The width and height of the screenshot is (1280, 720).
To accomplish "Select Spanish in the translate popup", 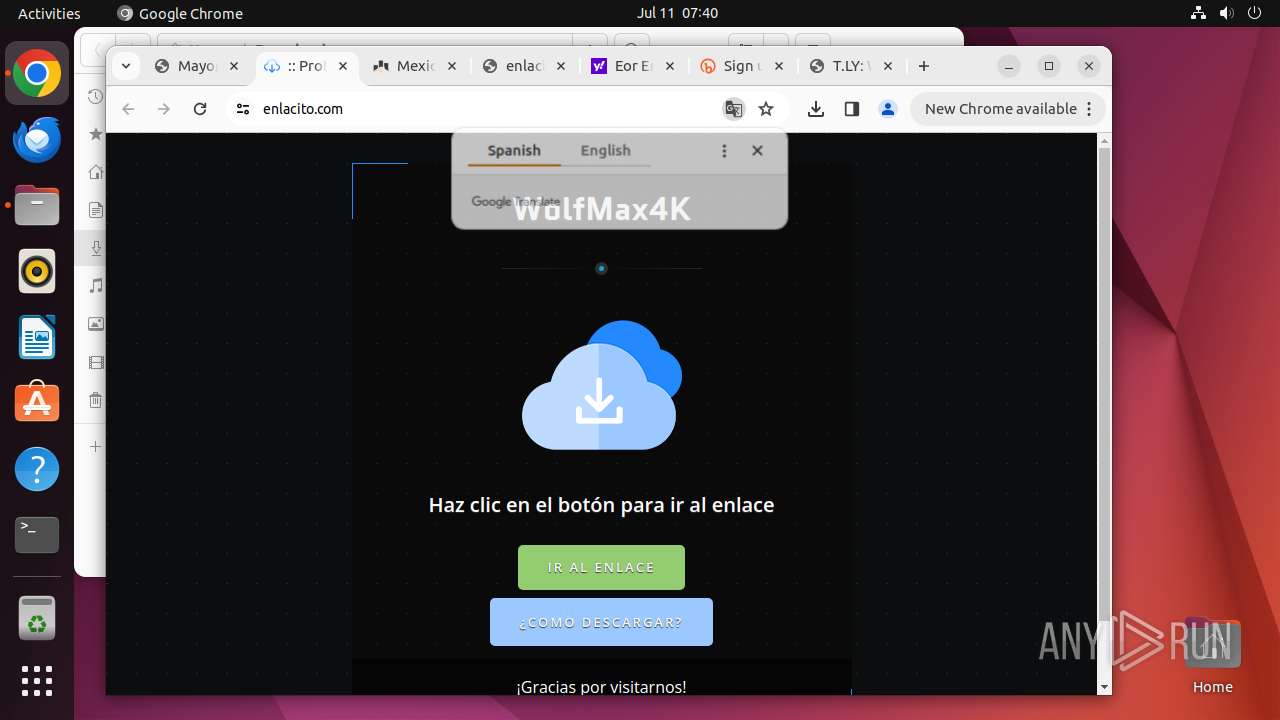I will tap(514, 150).
